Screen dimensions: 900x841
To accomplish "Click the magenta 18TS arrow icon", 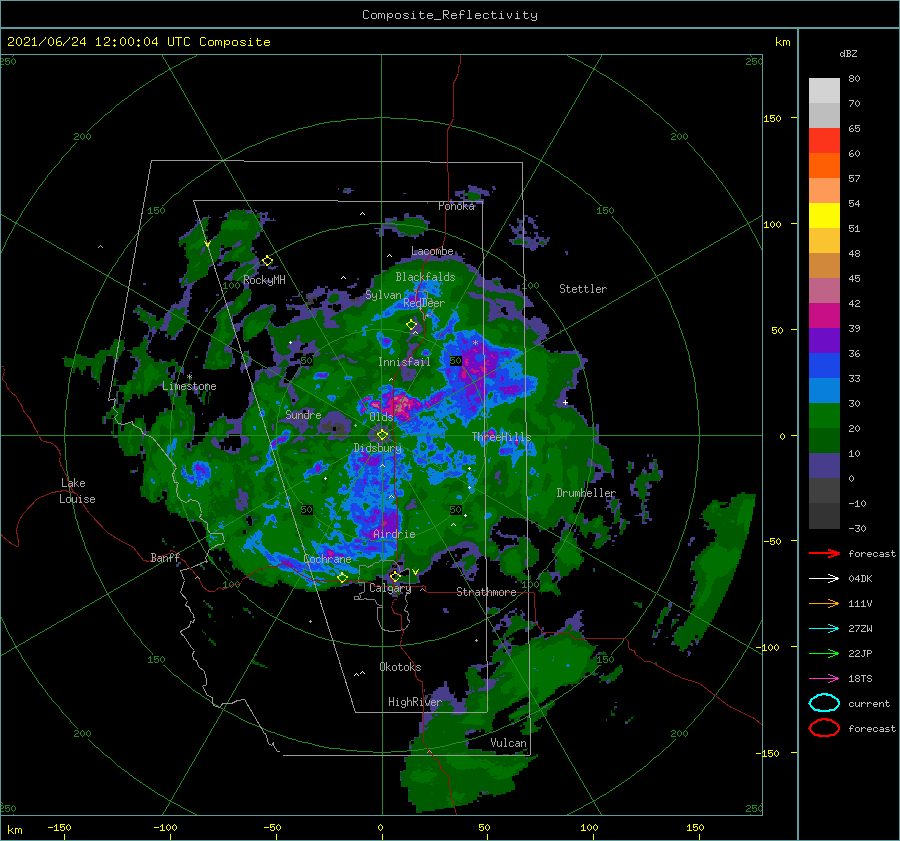I will pyautogui.click(x=824, y=679).
